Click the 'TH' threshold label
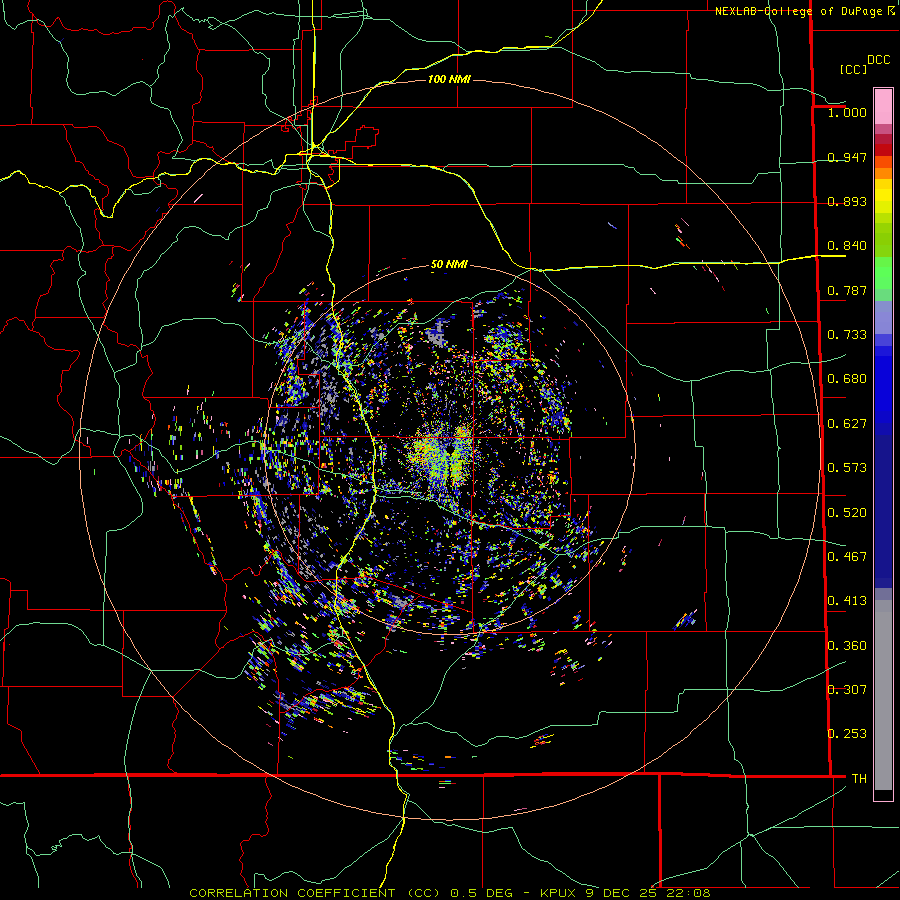This screenshot has height=900, width=900. (x=859, y=778)
